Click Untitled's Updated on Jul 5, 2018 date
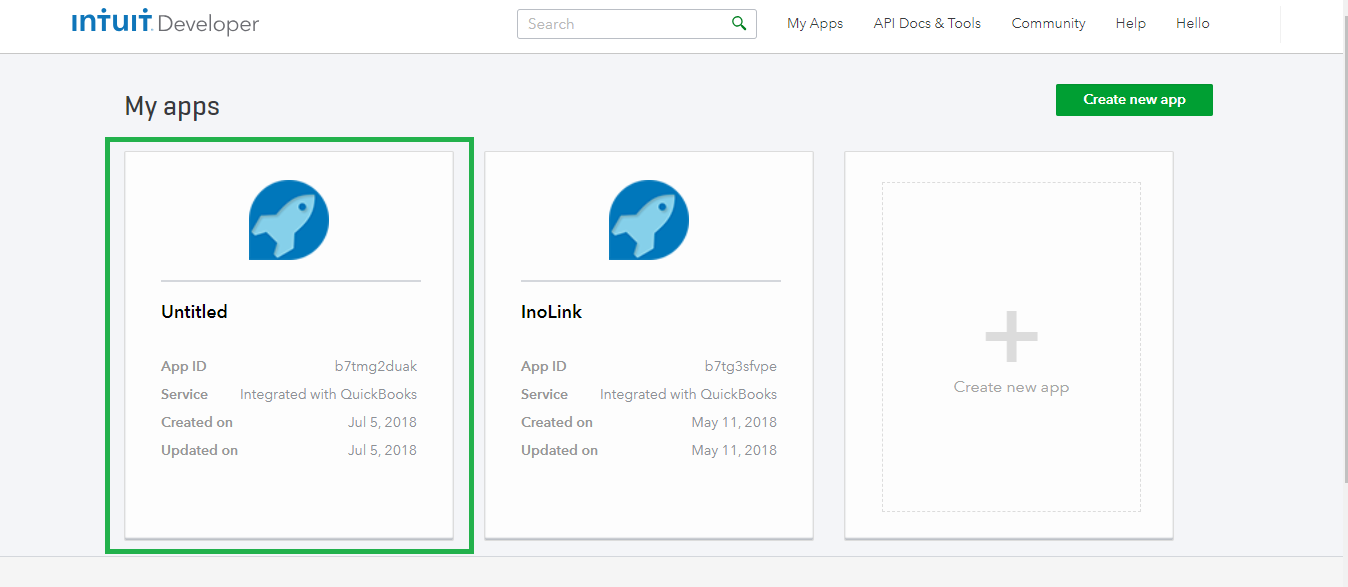Viewport: 1348px width, 587px height. (x=382, y=450)
